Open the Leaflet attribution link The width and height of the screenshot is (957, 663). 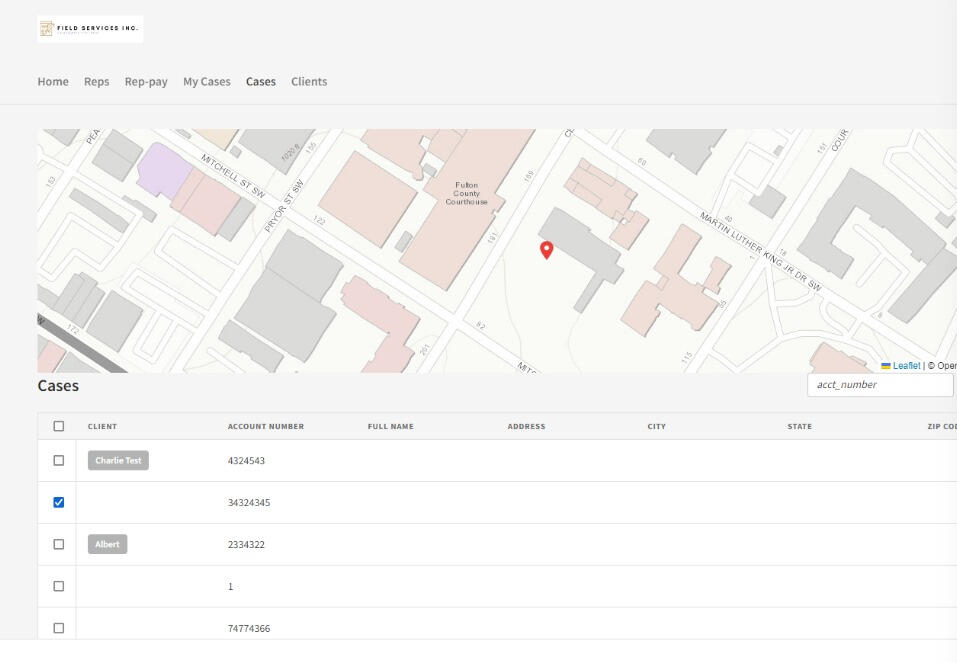(906, 366)
